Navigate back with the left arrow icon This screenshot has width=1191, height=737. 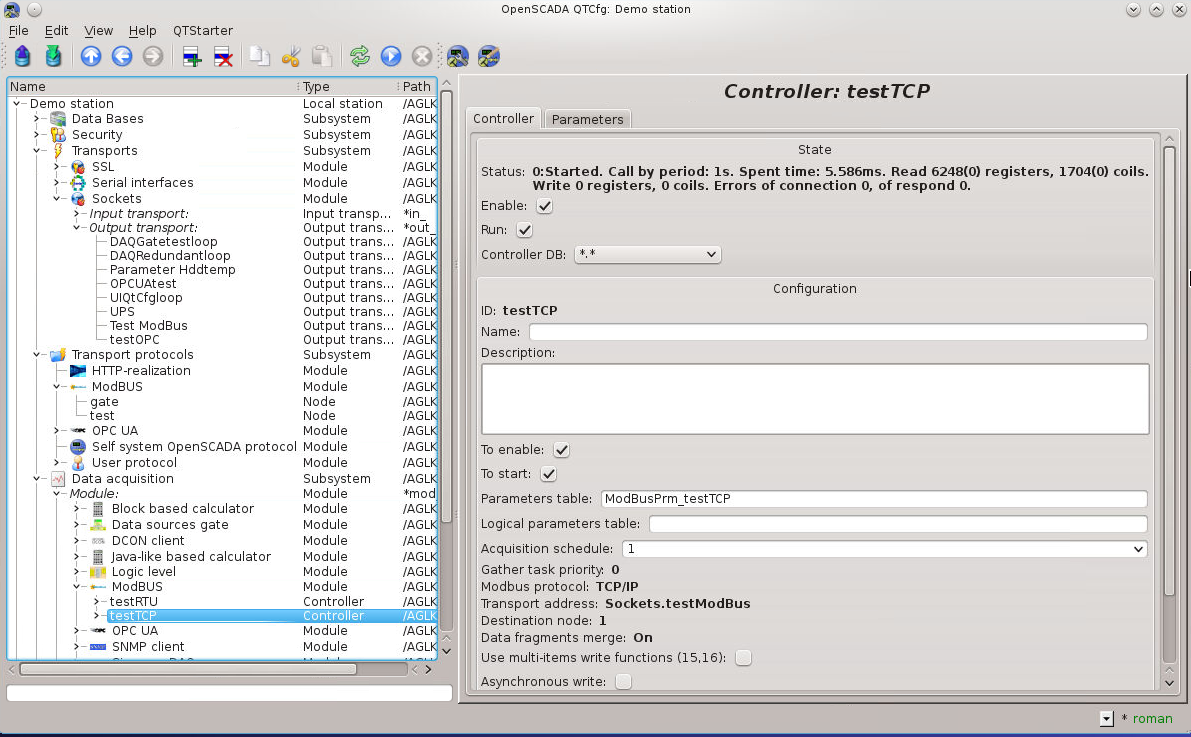coord(122,56)
